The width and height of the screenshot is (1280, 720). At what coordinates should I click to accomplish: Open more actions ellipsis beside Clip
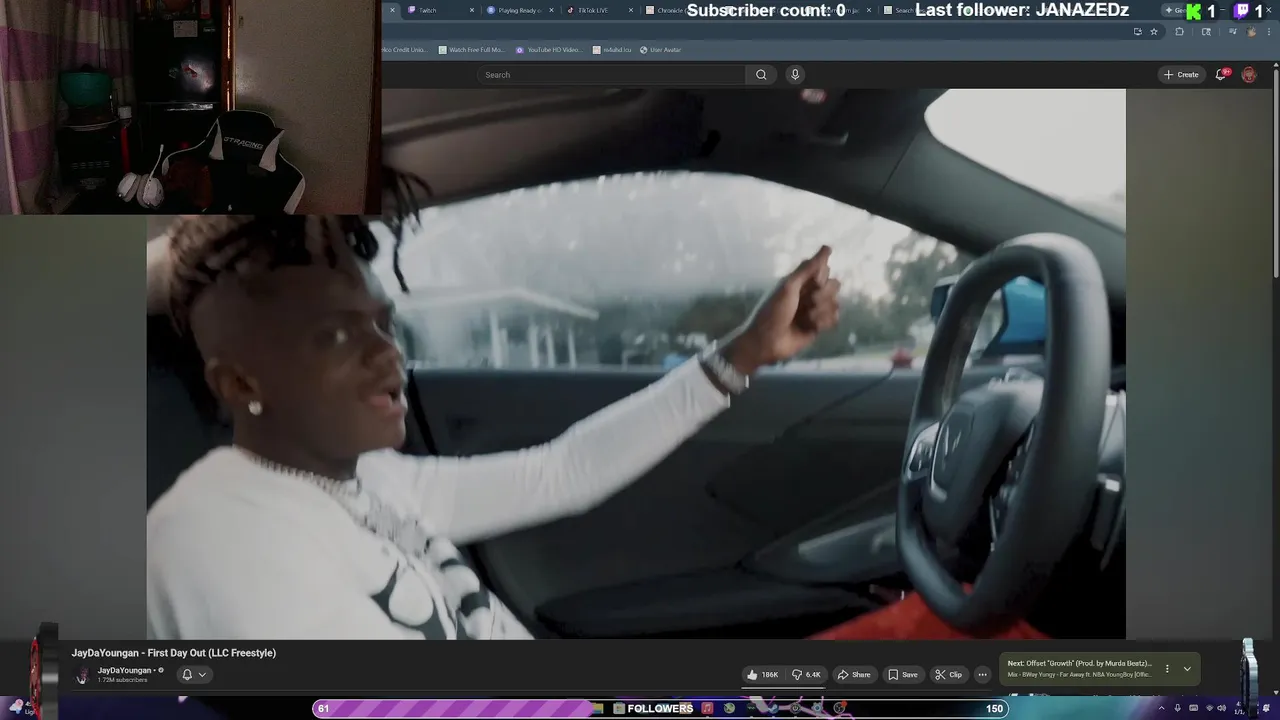[x=982, y=675]
